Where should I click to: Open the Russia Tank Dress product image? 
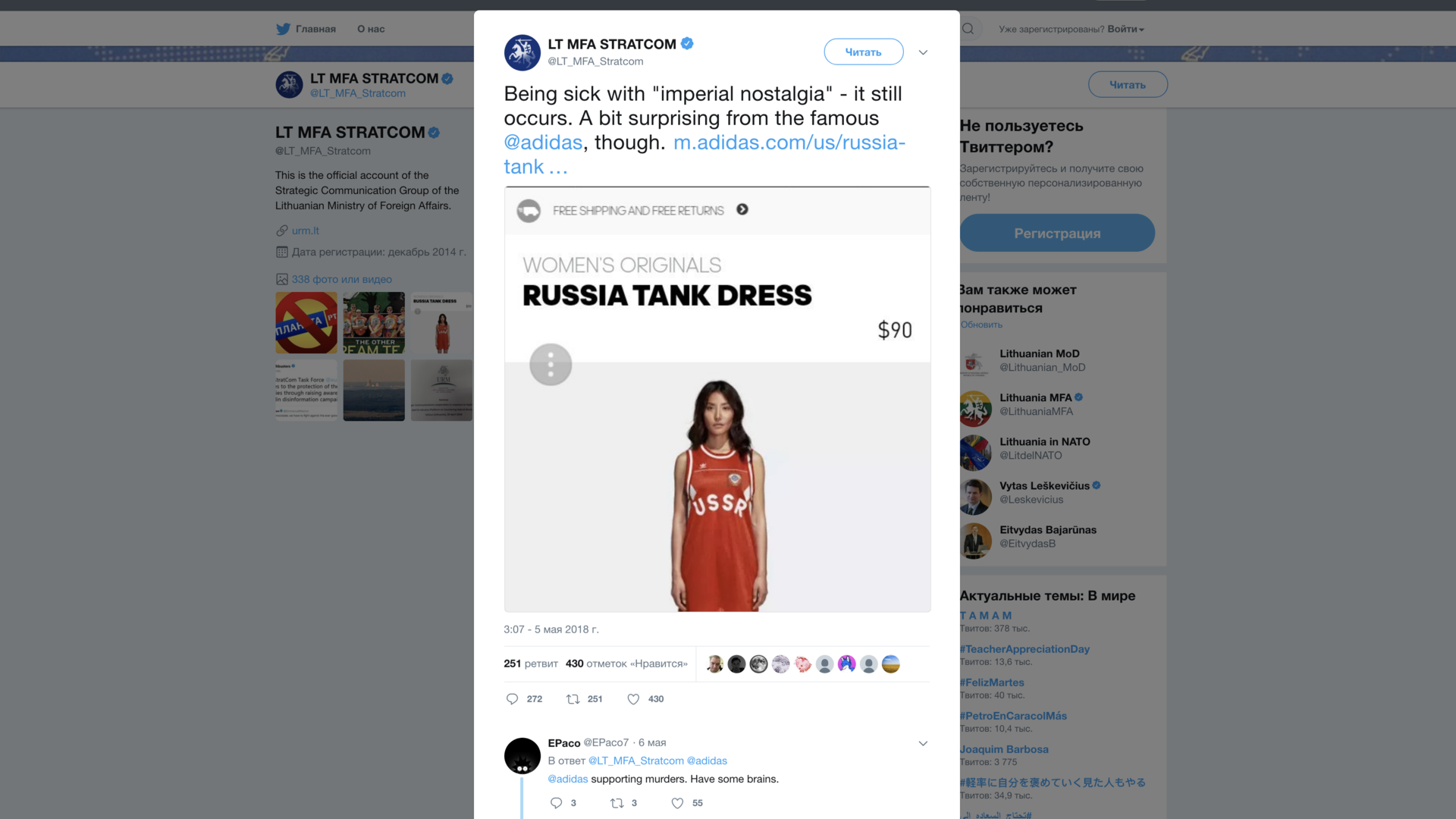point(717,485)
